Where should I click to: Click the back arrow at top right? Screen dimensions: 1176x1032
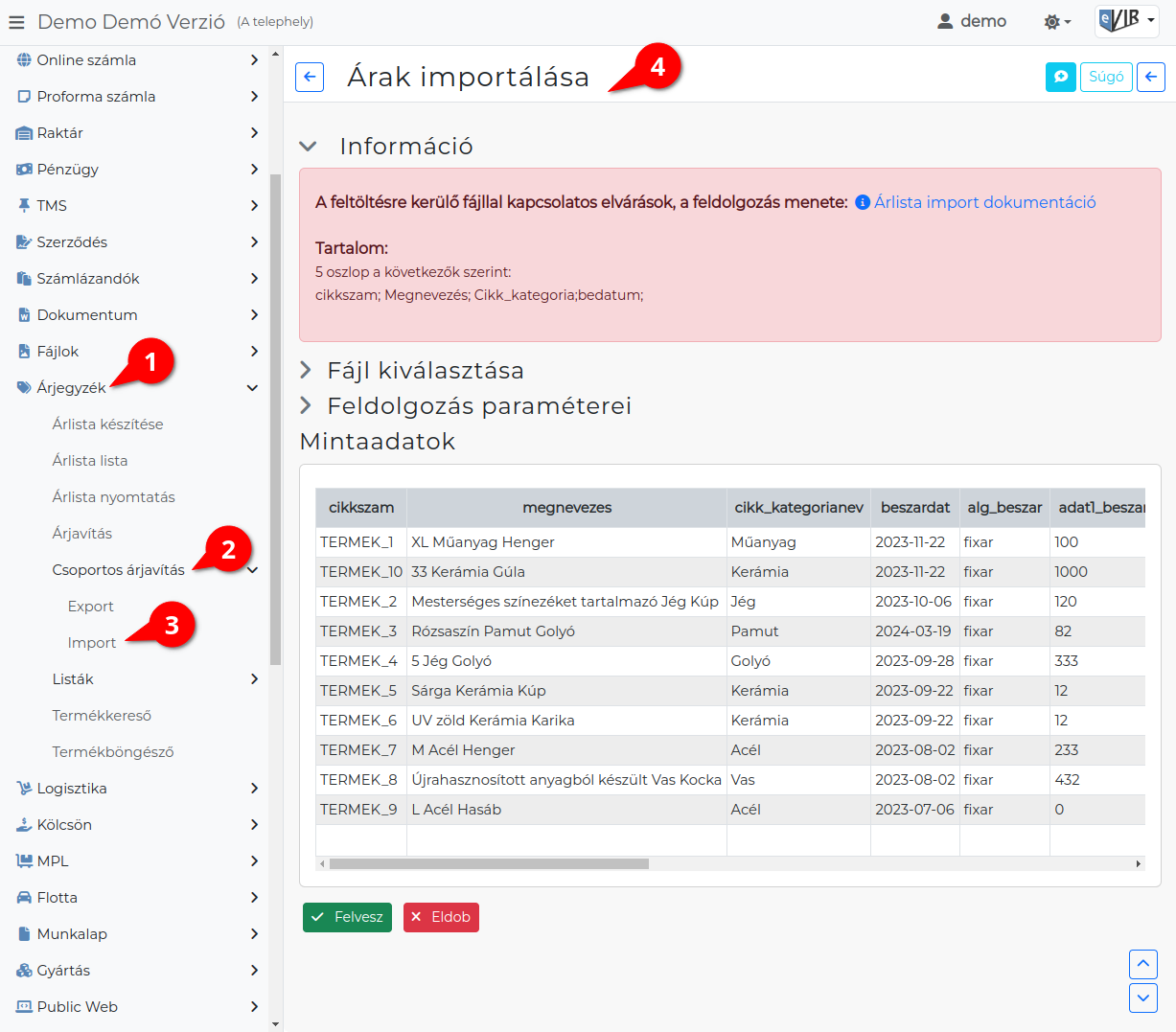click(x=1151, y=77)
